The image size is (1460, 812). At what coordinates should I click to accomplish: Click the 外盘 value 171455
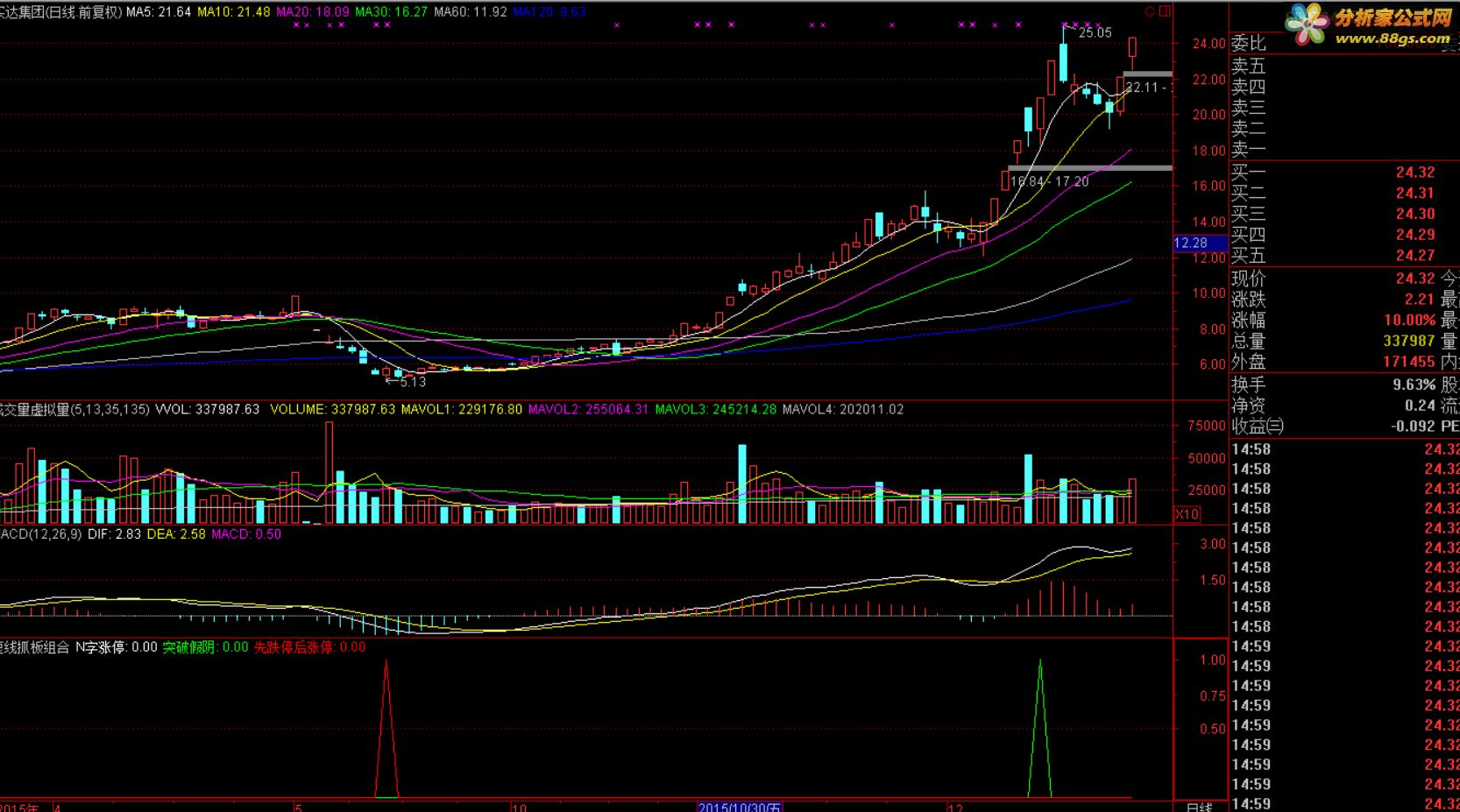[1409, 362]
